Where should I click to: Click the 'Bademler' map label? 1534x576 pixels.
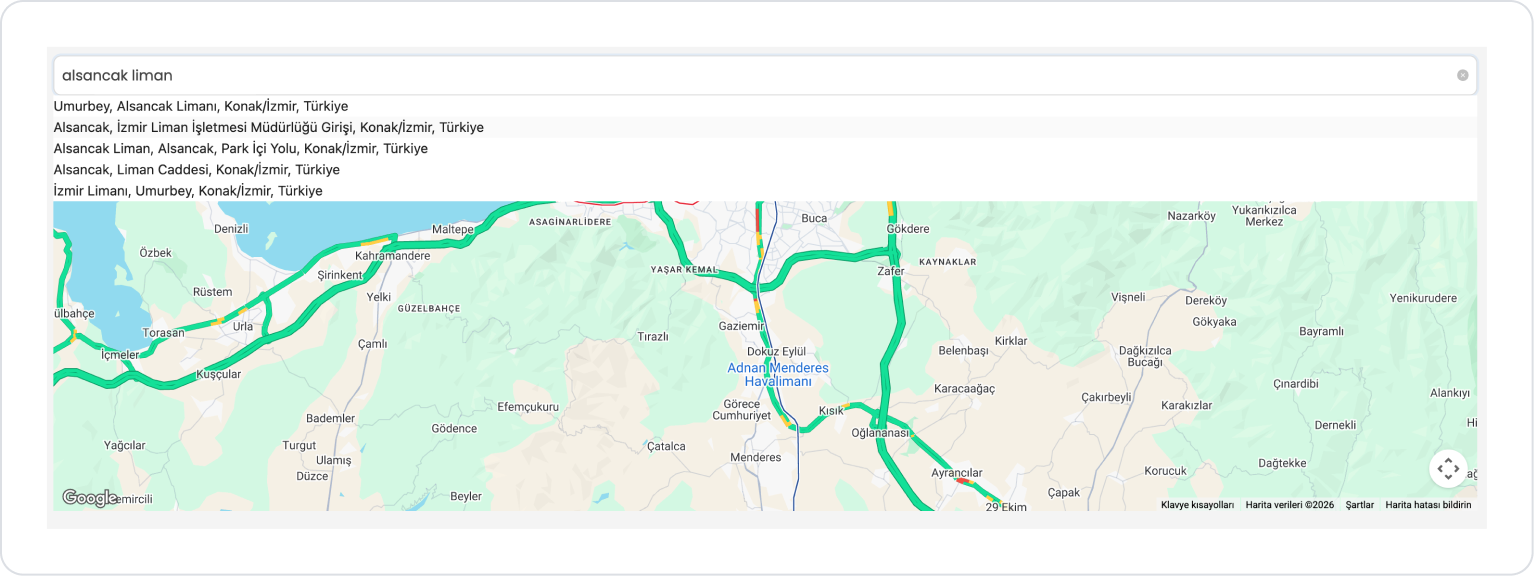point(330,418)
